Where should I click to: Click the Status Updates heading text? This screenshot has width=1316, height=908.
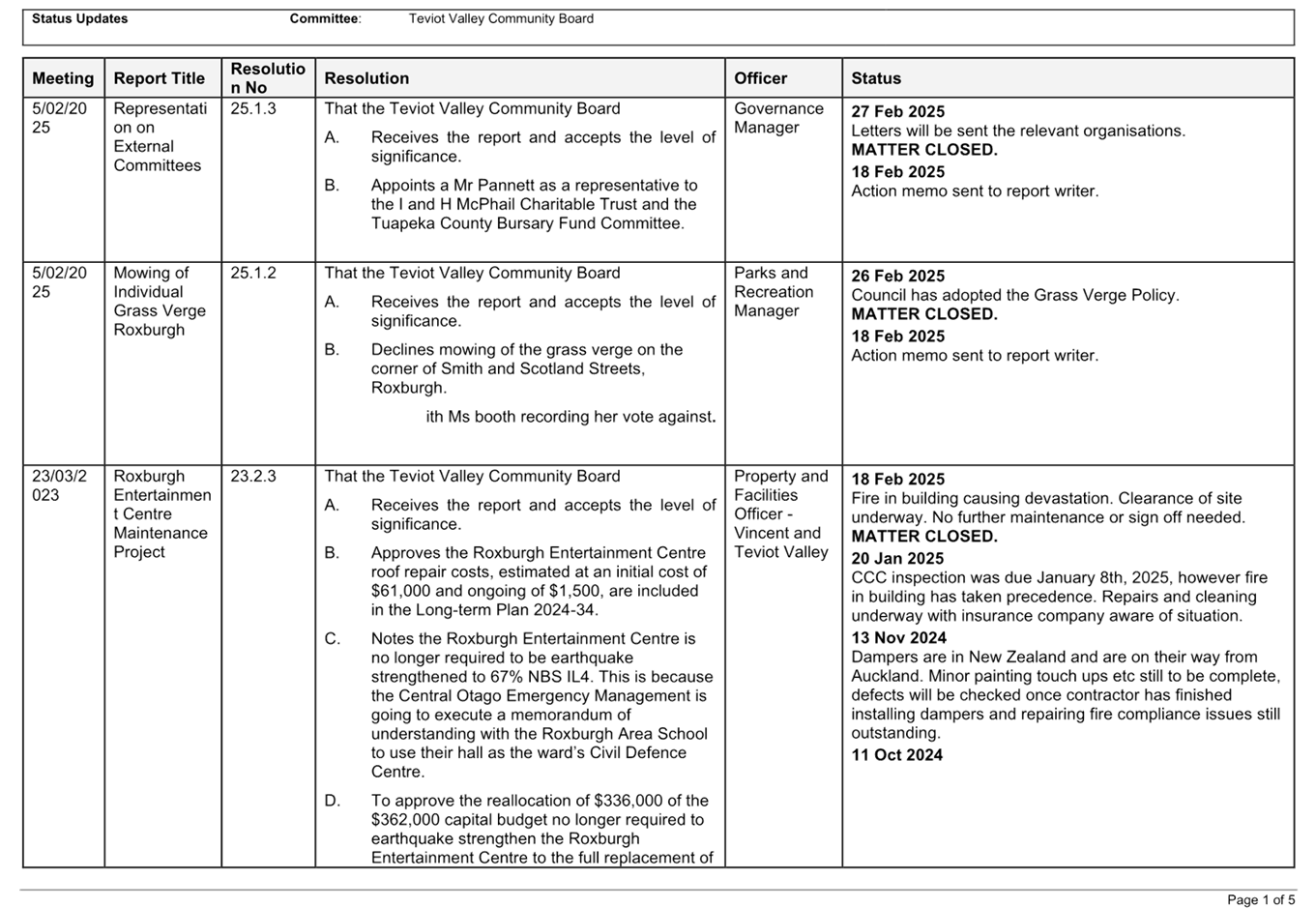(x=79, y=18)
